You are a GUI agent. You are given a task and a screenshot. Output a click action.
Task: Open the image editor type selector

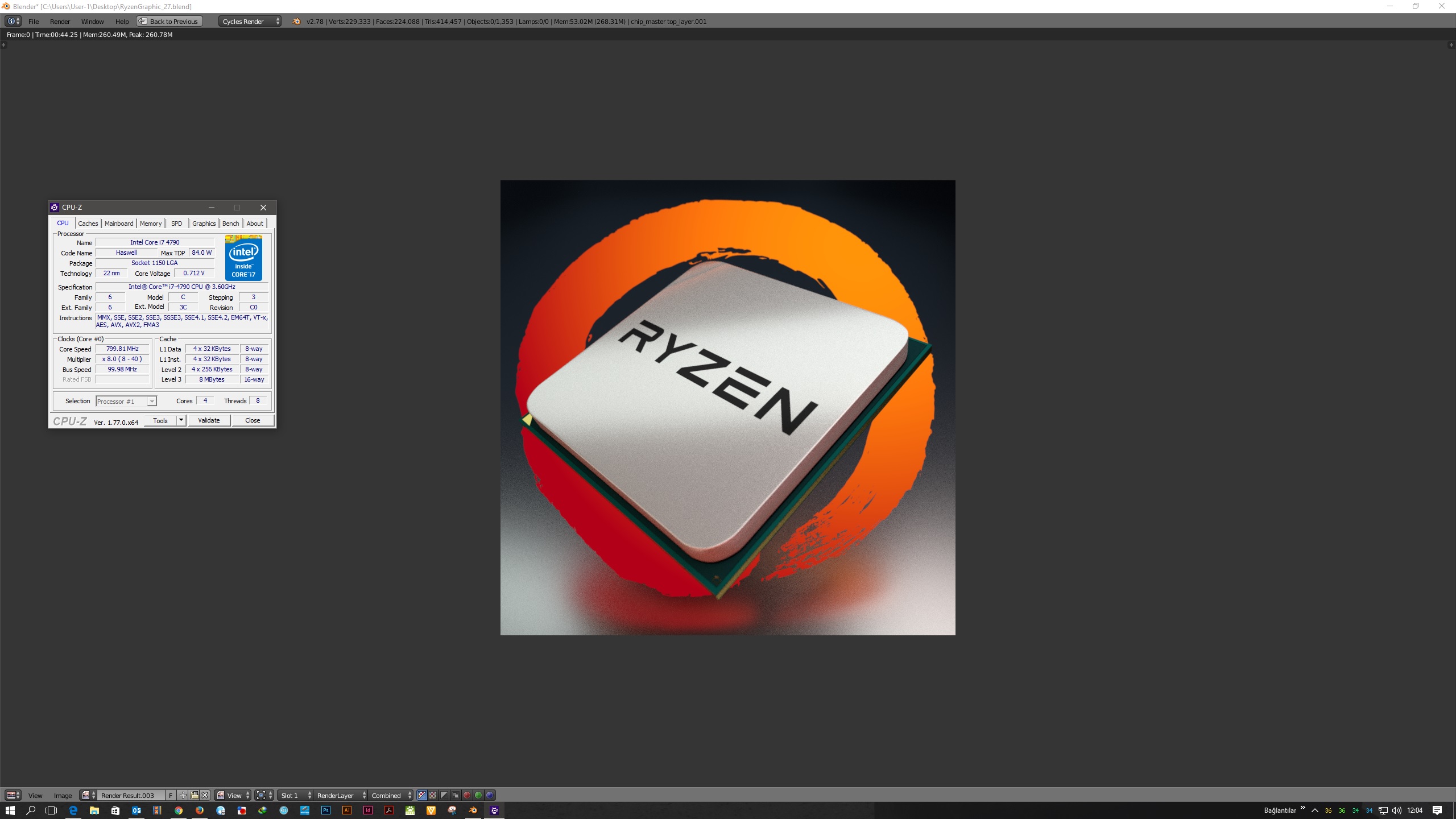(13, 795)
